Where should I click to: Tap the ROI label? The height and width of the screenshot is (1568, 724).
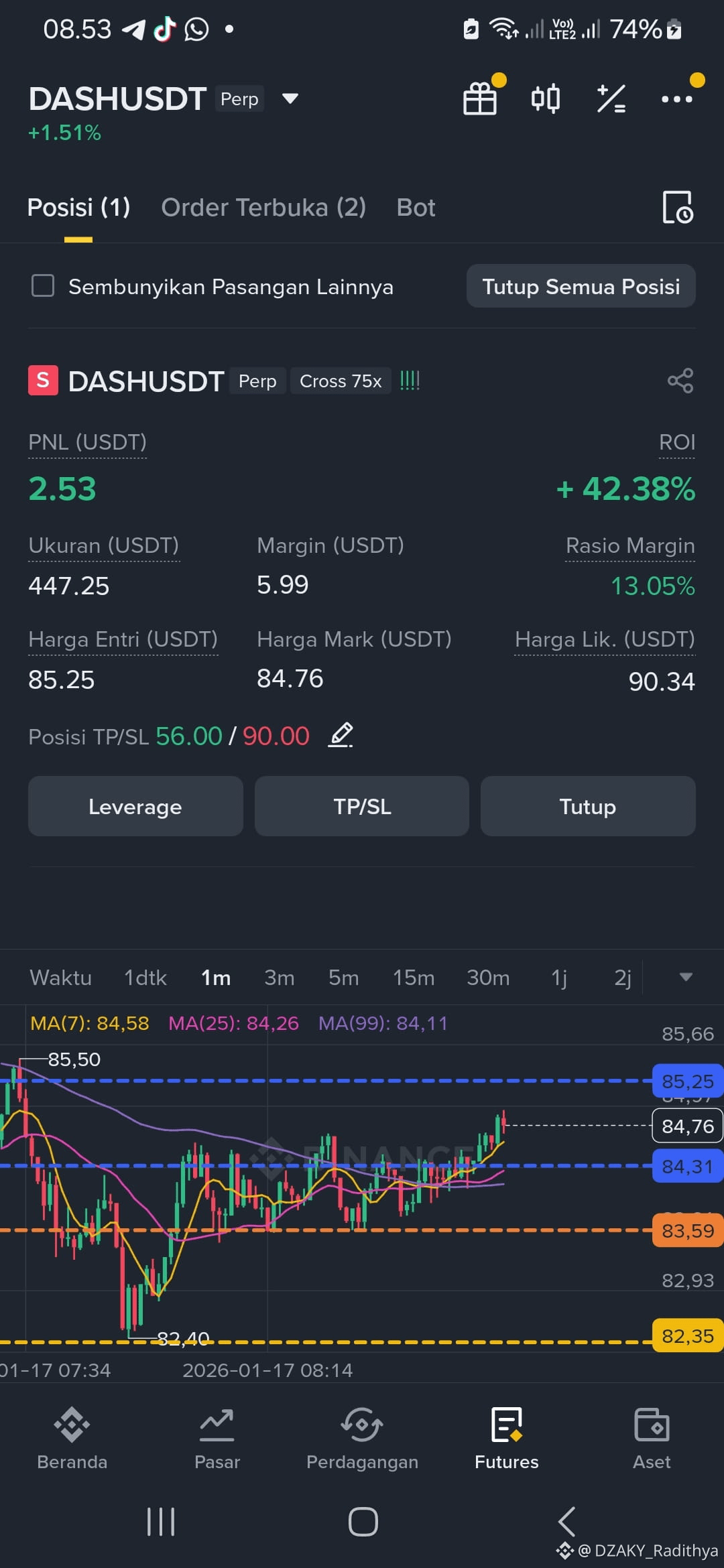point(677,442)
